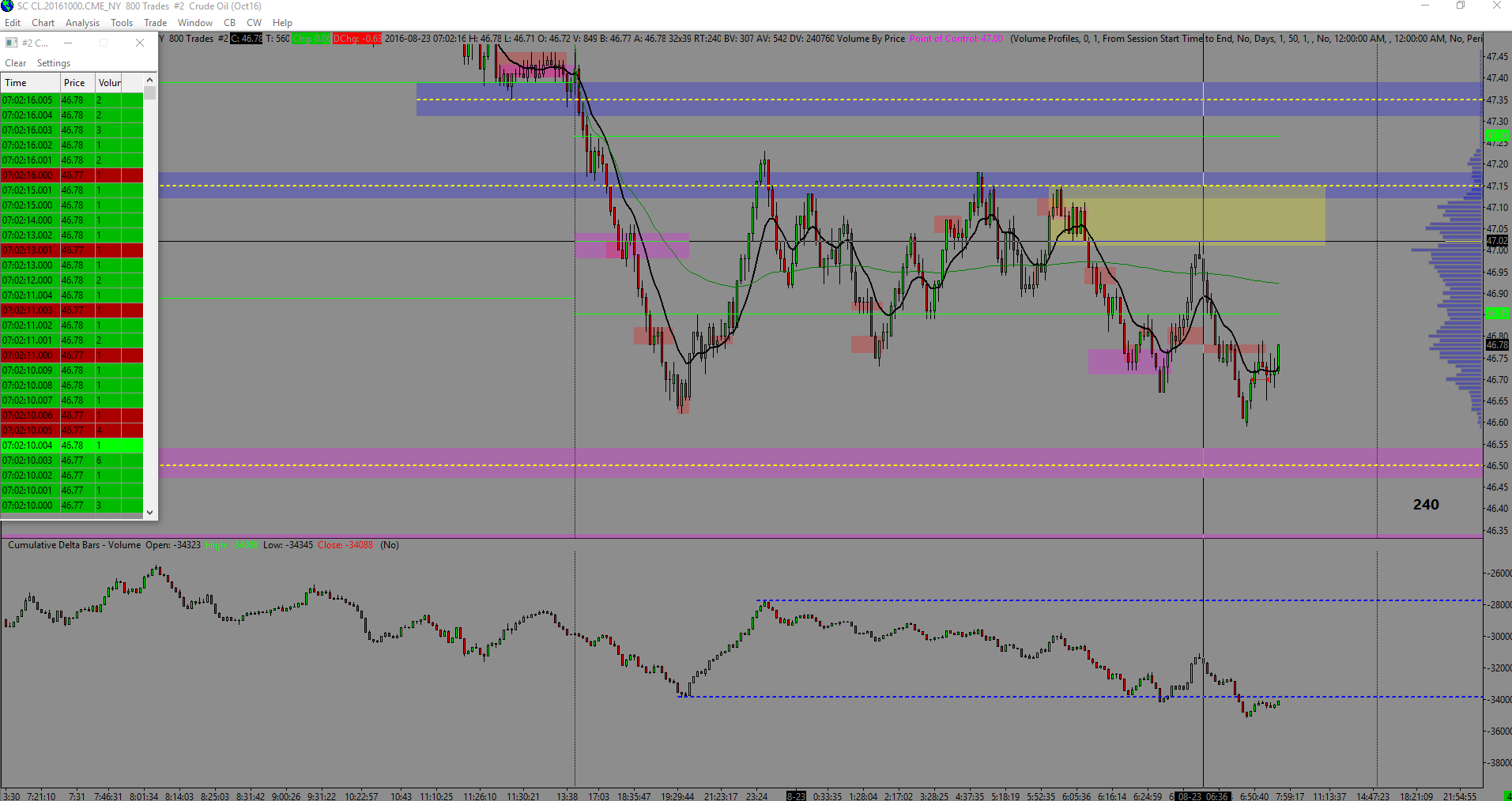1512x801 pixels.
Task: Click the highlighted 08-23 06:36 time marker
Action: 1203,796
